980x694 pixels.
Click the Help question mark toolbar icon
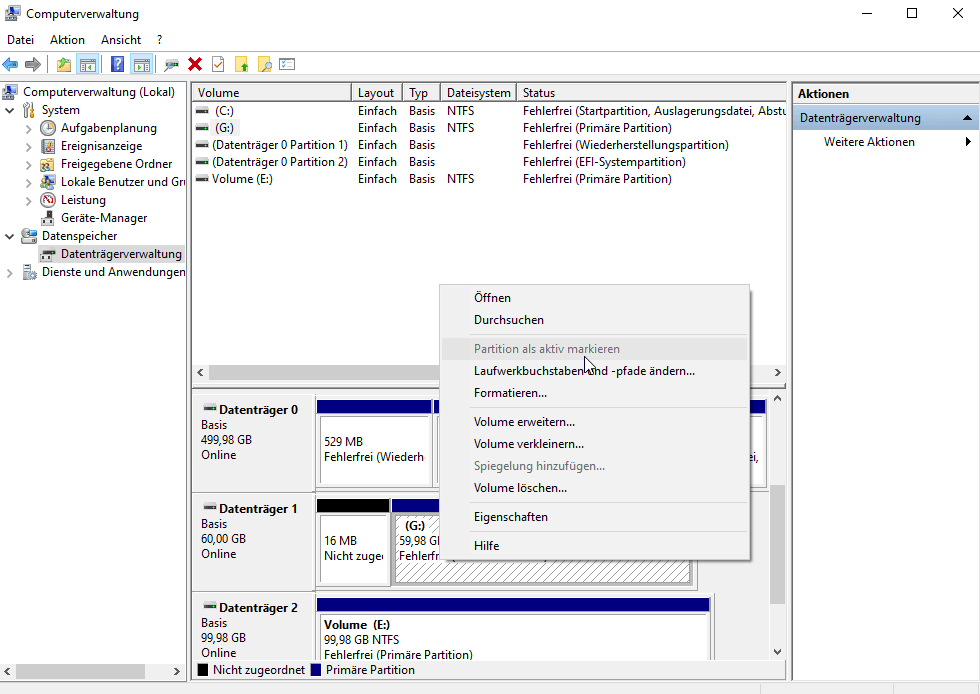(x=118, y=65)
